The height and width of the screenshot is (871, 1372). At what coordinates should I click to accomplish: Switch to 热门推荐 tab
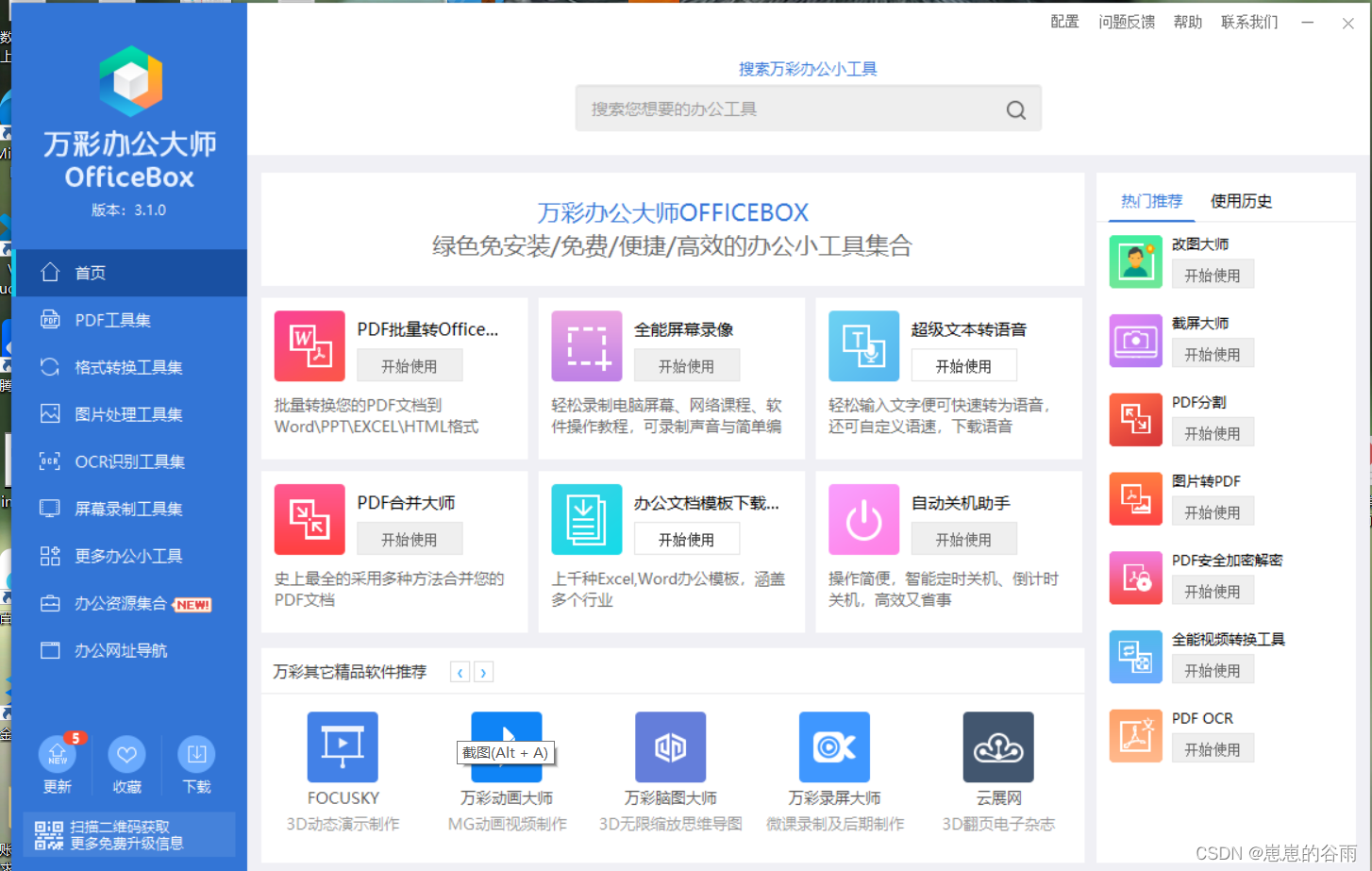1151,201
